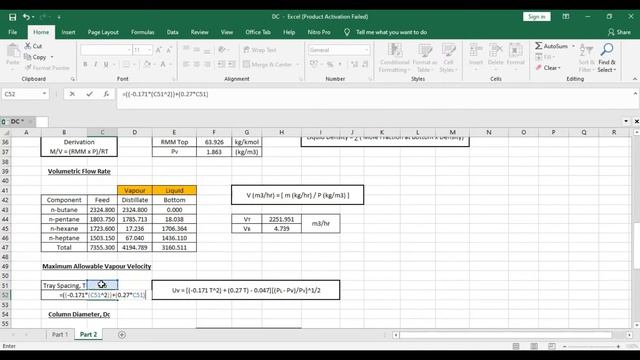Click Increase Font Size icon
Viewport: 640px width, 360px height.
coord(158,50)
